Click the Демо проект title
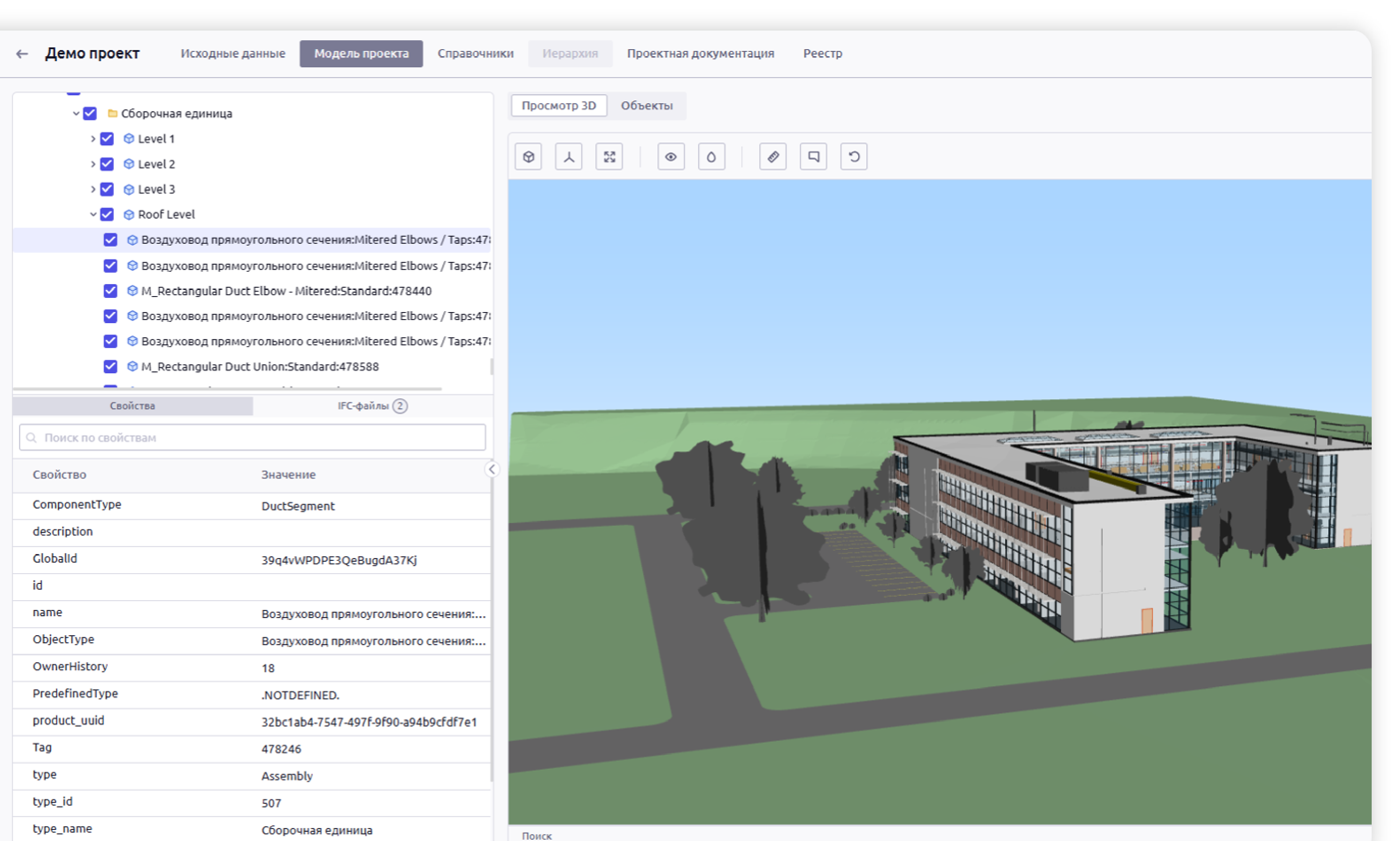This screenshot has height=841, width=1400. pos(93,53)
